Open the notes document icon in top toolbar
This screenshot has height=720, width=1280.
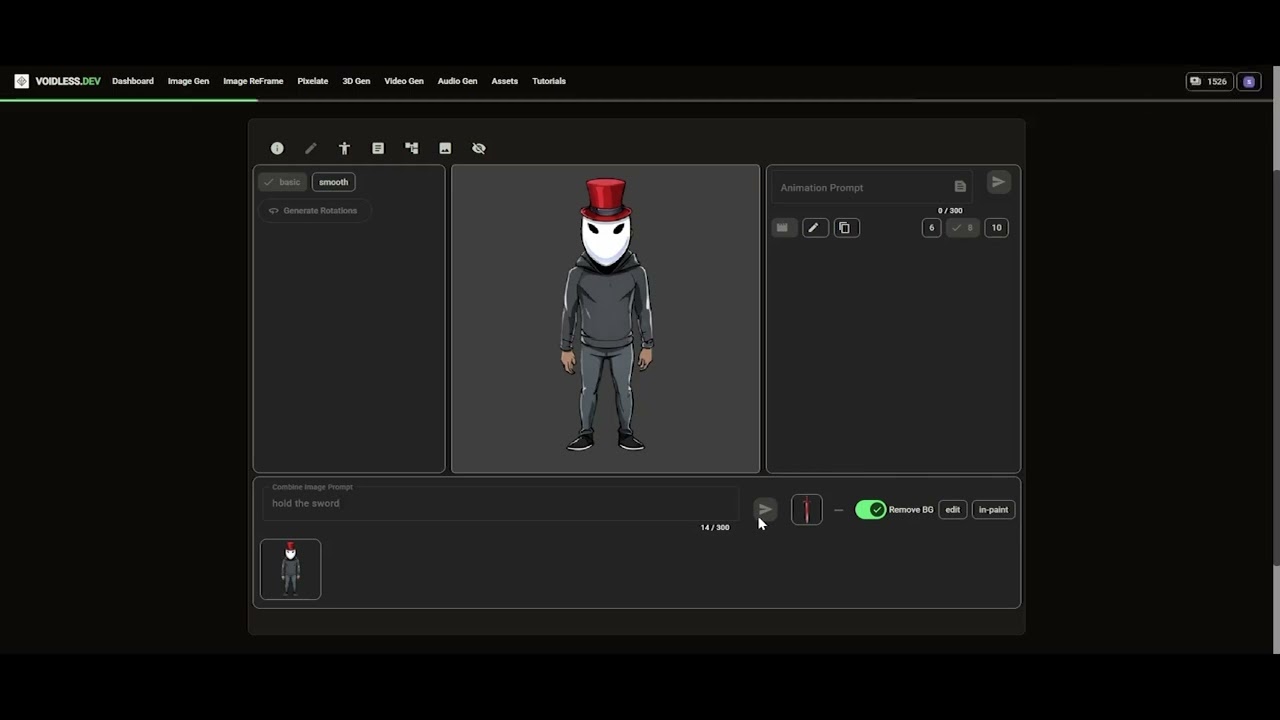(x=378, y=148)
